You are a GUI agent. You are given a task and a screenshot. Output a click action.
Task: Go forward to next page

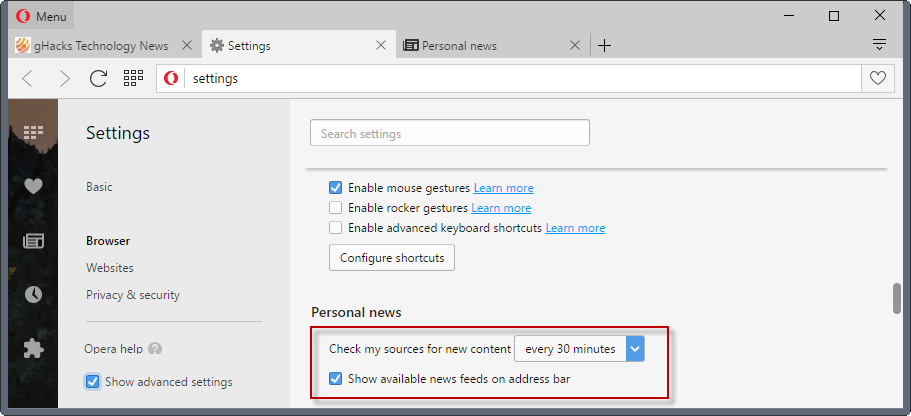64,78
